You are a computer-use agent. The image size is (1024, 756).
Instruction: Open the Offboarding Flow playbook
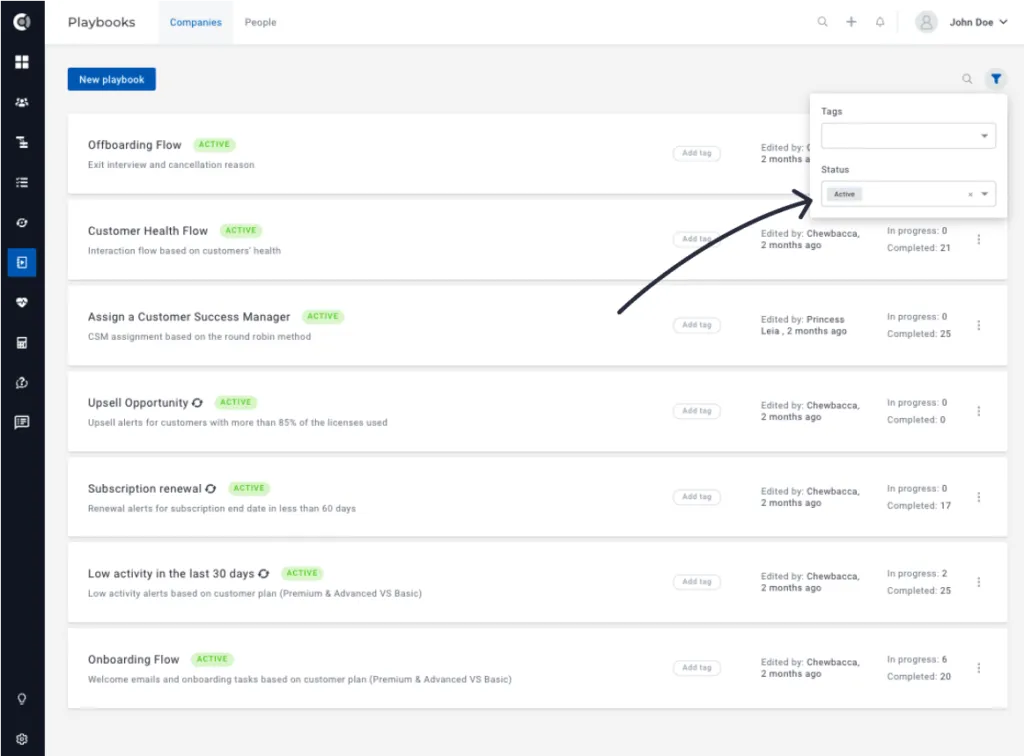pyautogui.click(x=135, y=145)
